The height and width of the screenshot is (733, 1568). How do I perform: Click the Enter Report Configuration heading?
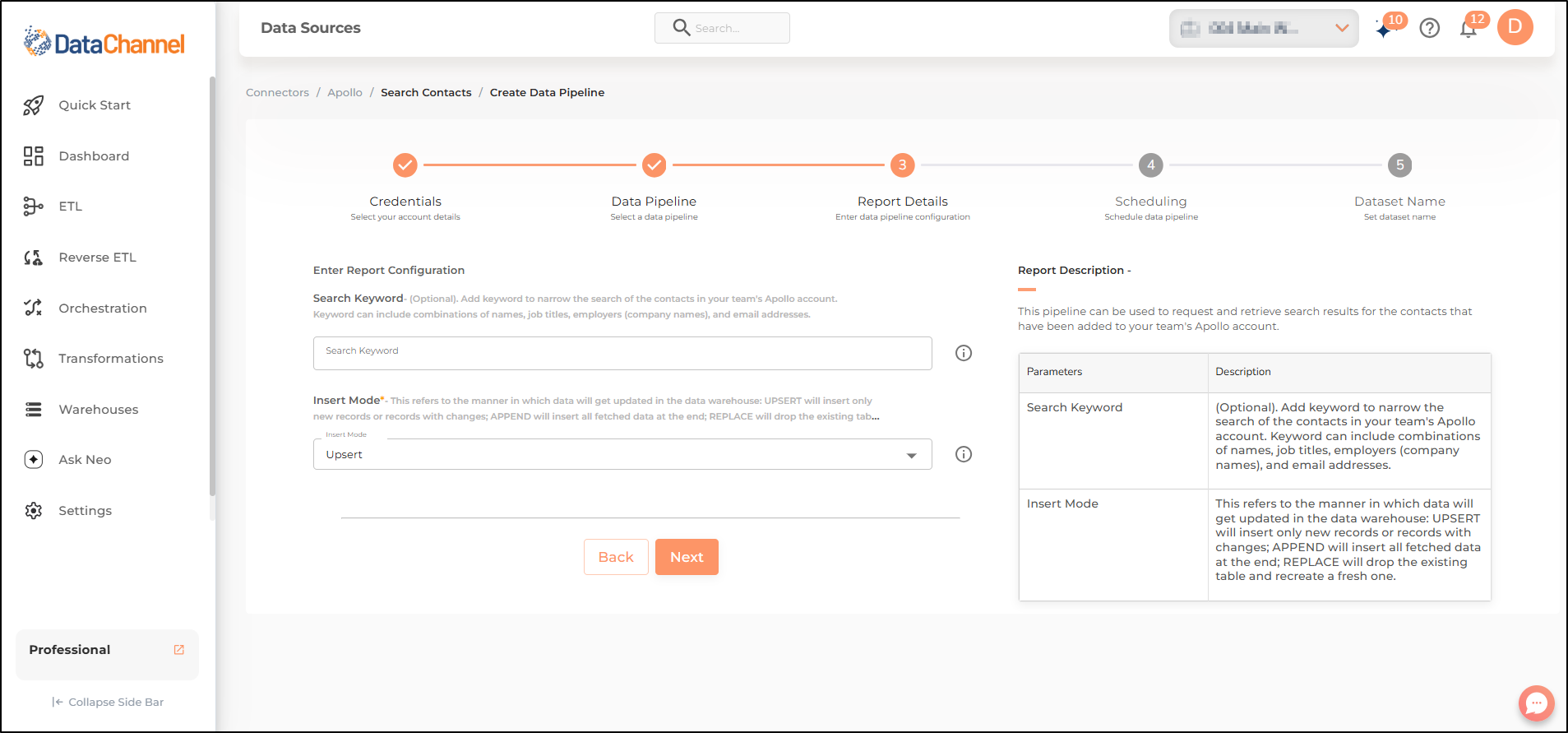[x=389, y=270]
